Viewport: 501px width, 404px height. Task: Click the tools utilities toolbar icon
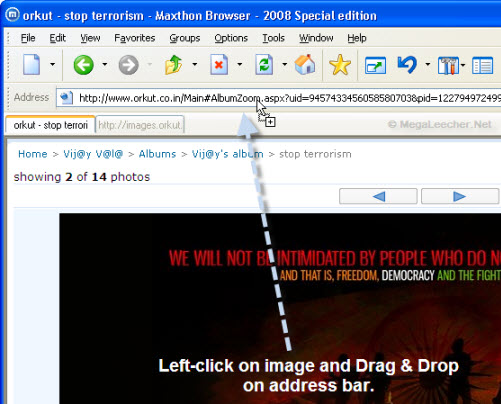point(449,65)
